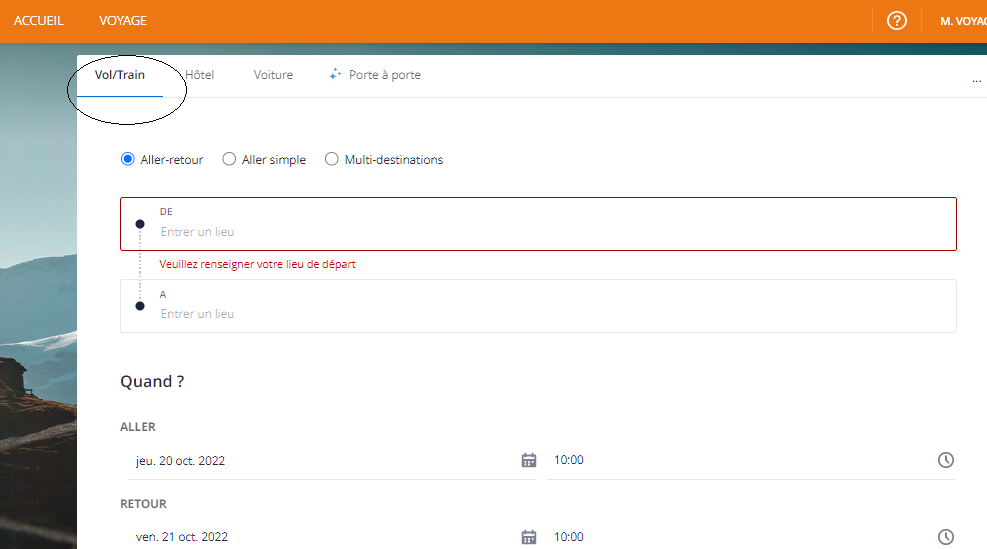Click the A destination place field

coord(538,306)
